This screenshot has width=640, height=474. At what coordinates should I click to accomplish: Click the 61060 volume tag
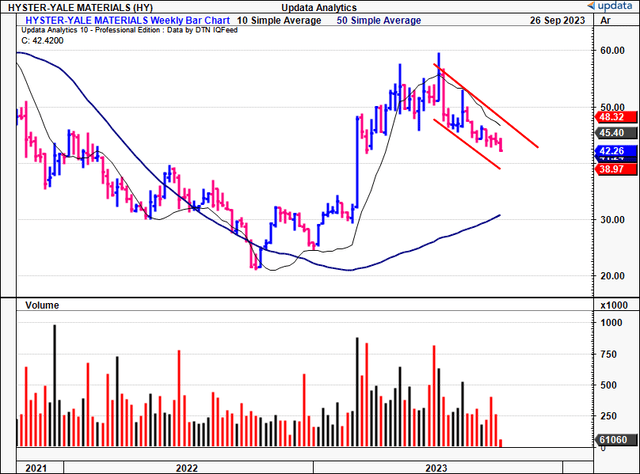[x=616, y=440]
